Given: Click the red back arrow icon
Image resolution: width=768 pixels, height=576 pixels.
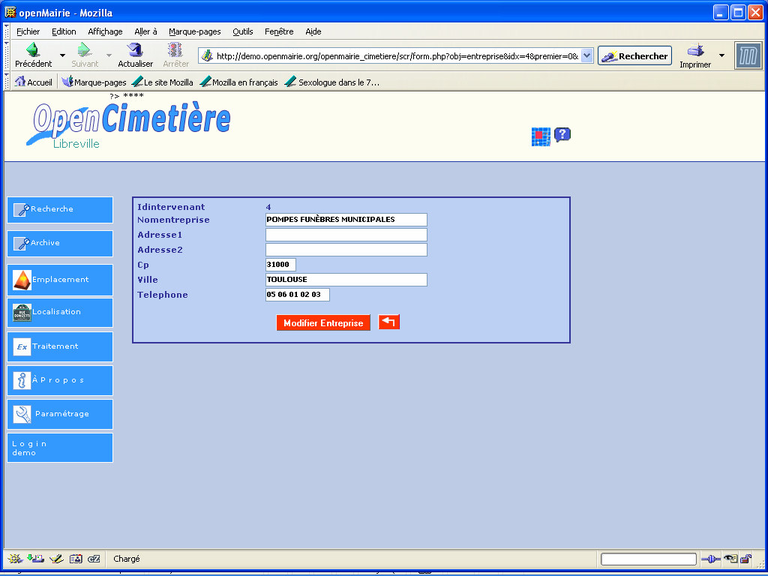Looking at the screenshot, I should coord(389,322).
